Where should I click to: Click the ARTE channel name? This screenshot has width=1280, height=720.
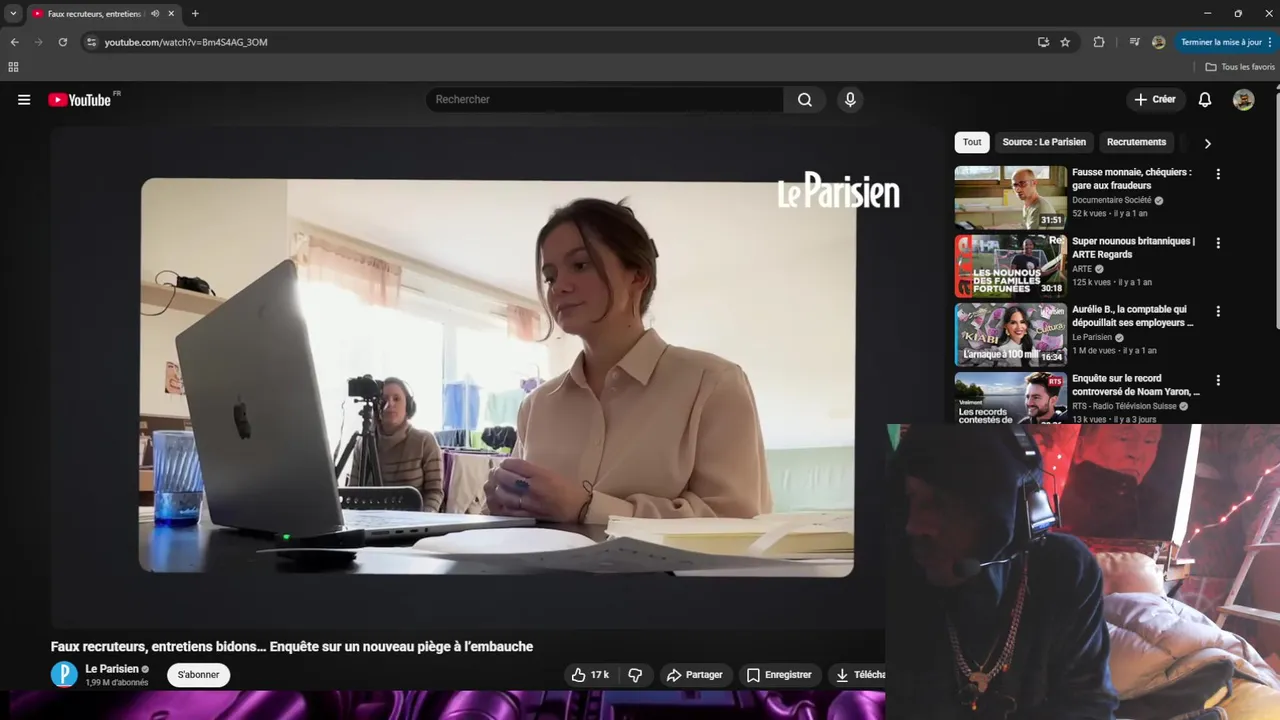point(1082,269)
